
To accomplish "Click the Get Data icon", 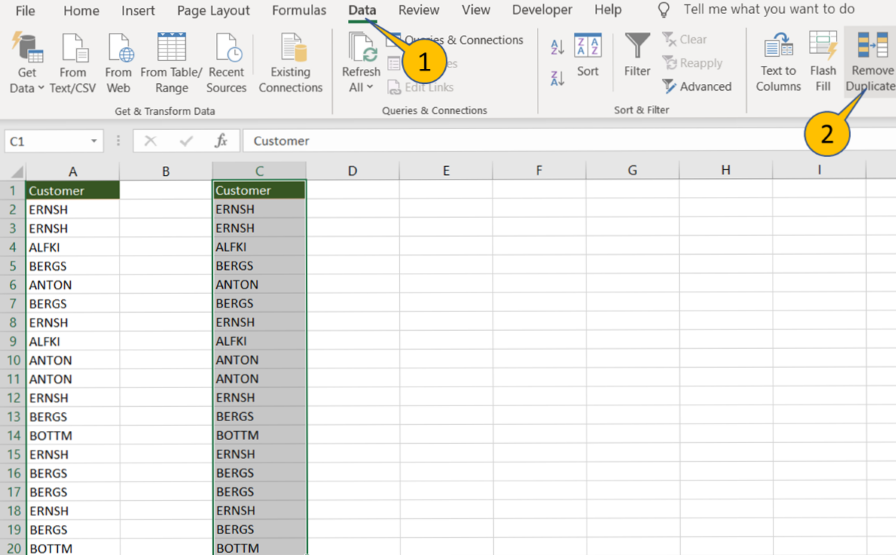I will point(27,48).
